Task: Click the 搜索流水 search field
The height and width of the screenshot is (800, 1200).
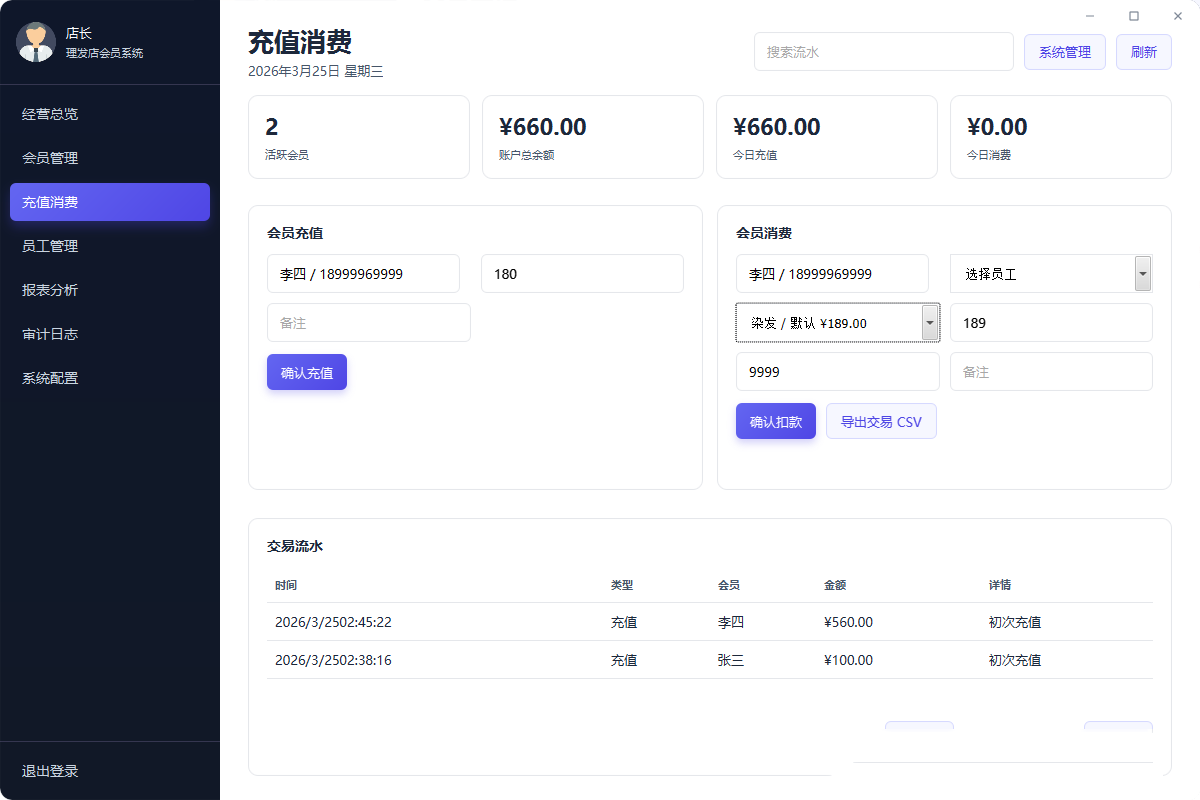Action: click(883, 51)
